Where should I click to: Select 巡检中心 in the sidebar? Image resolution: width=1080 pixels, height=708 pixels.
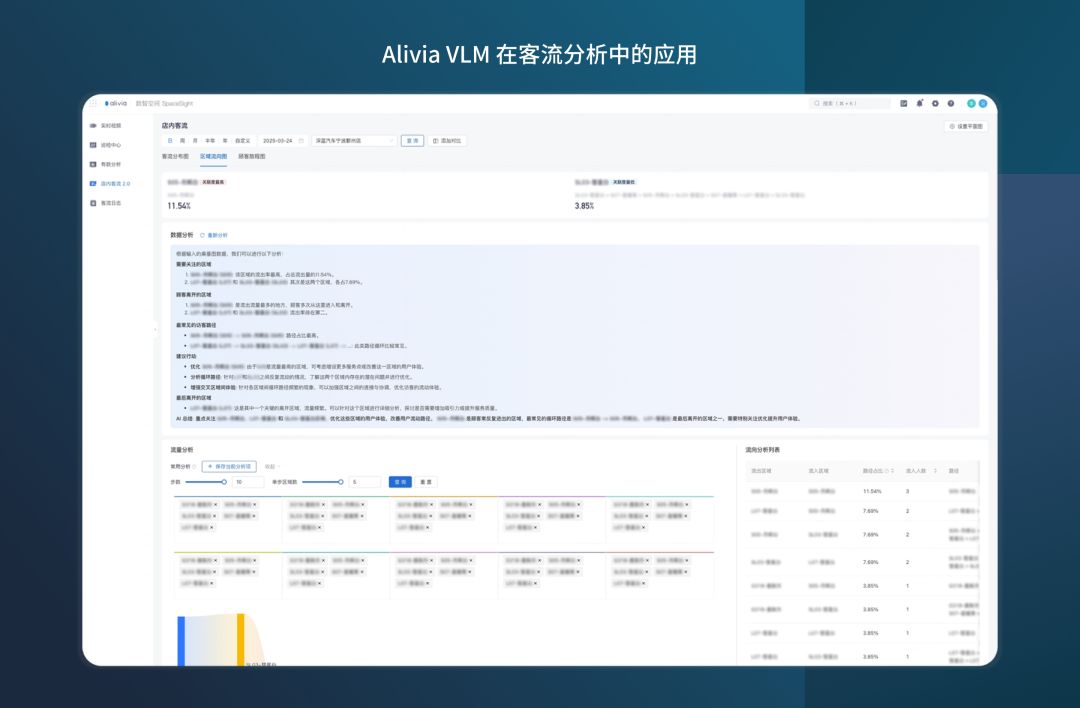112,145
